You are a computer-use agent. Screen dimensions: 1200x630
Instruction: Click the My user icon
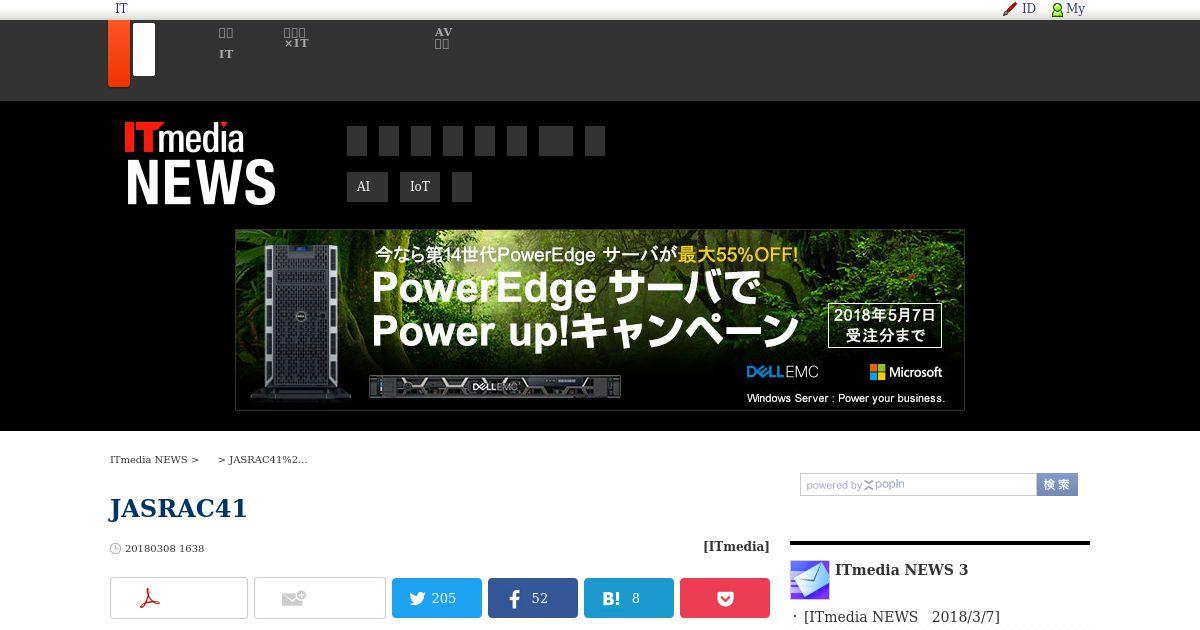(x=1057, y=9)
